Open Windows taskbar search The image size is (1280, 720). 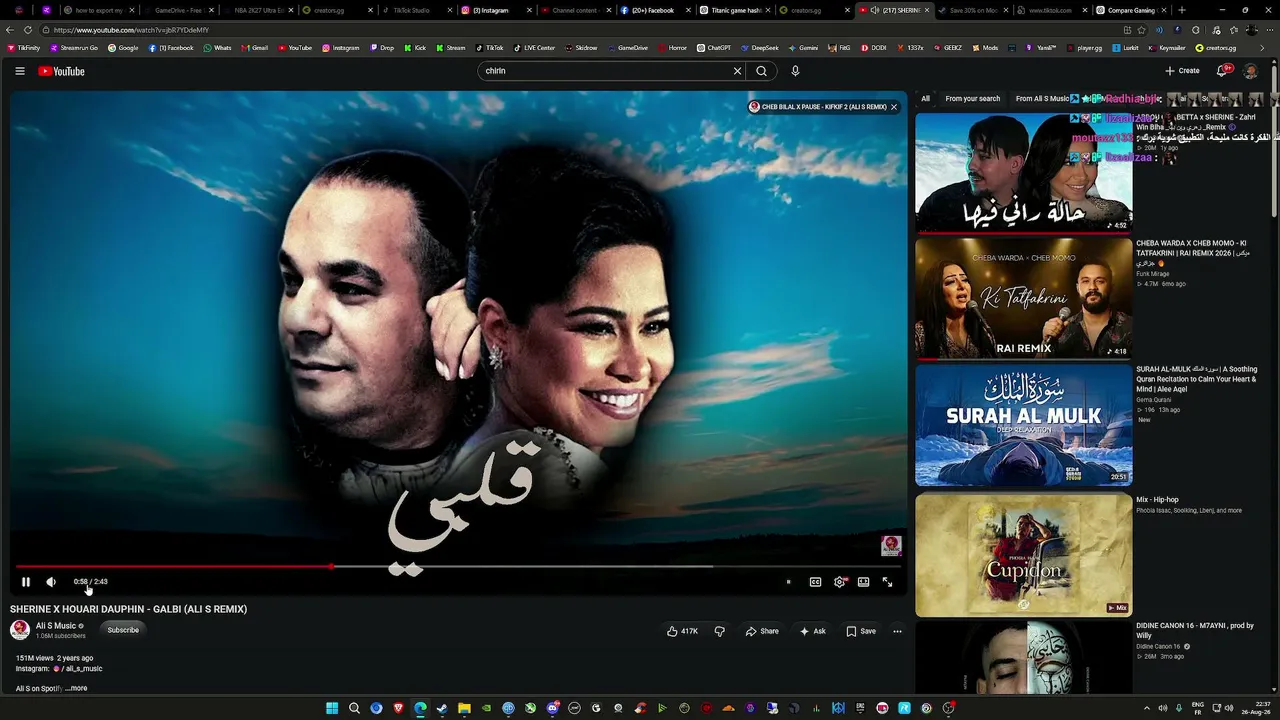point(354,708)
